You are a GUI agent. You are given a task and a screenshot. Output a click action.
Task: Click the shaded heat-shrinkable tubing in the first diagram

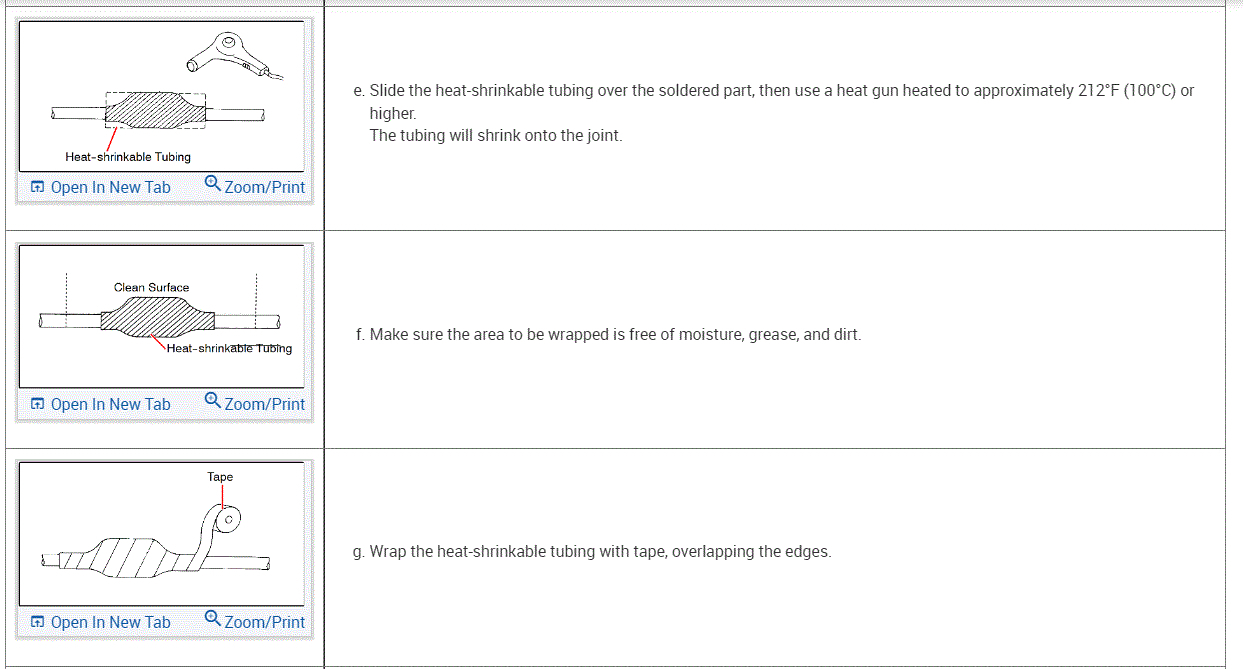pyautogui.click(x=155, y=110)
